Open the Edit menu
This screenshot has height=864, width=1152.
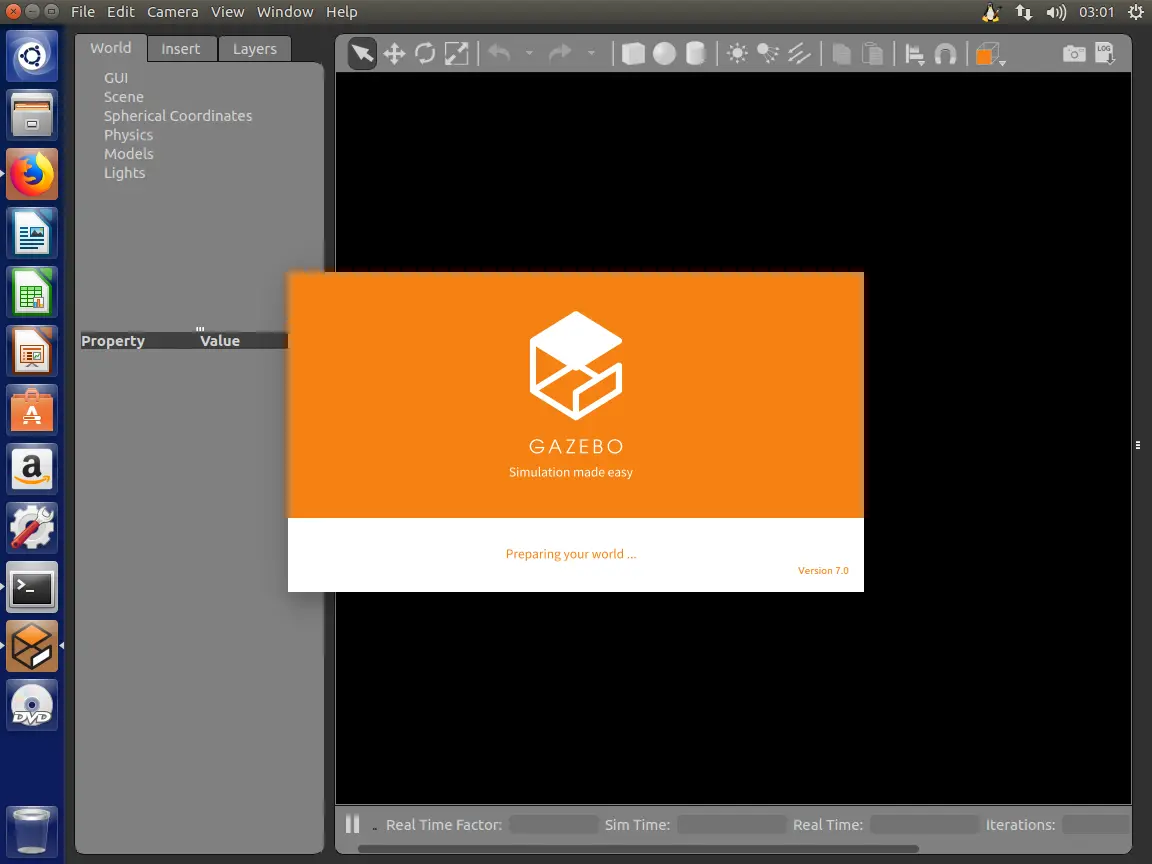click(x=120, y=12)
